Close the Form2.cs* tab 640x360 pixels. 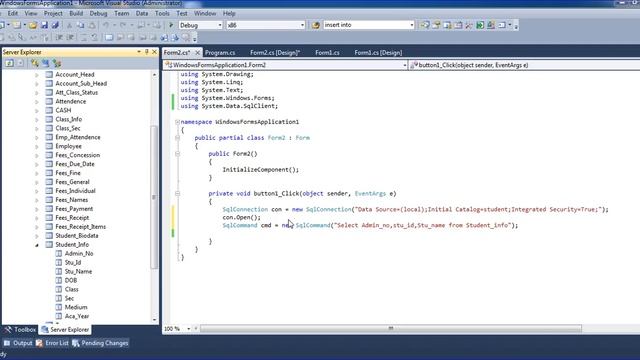tap(197, 53)
